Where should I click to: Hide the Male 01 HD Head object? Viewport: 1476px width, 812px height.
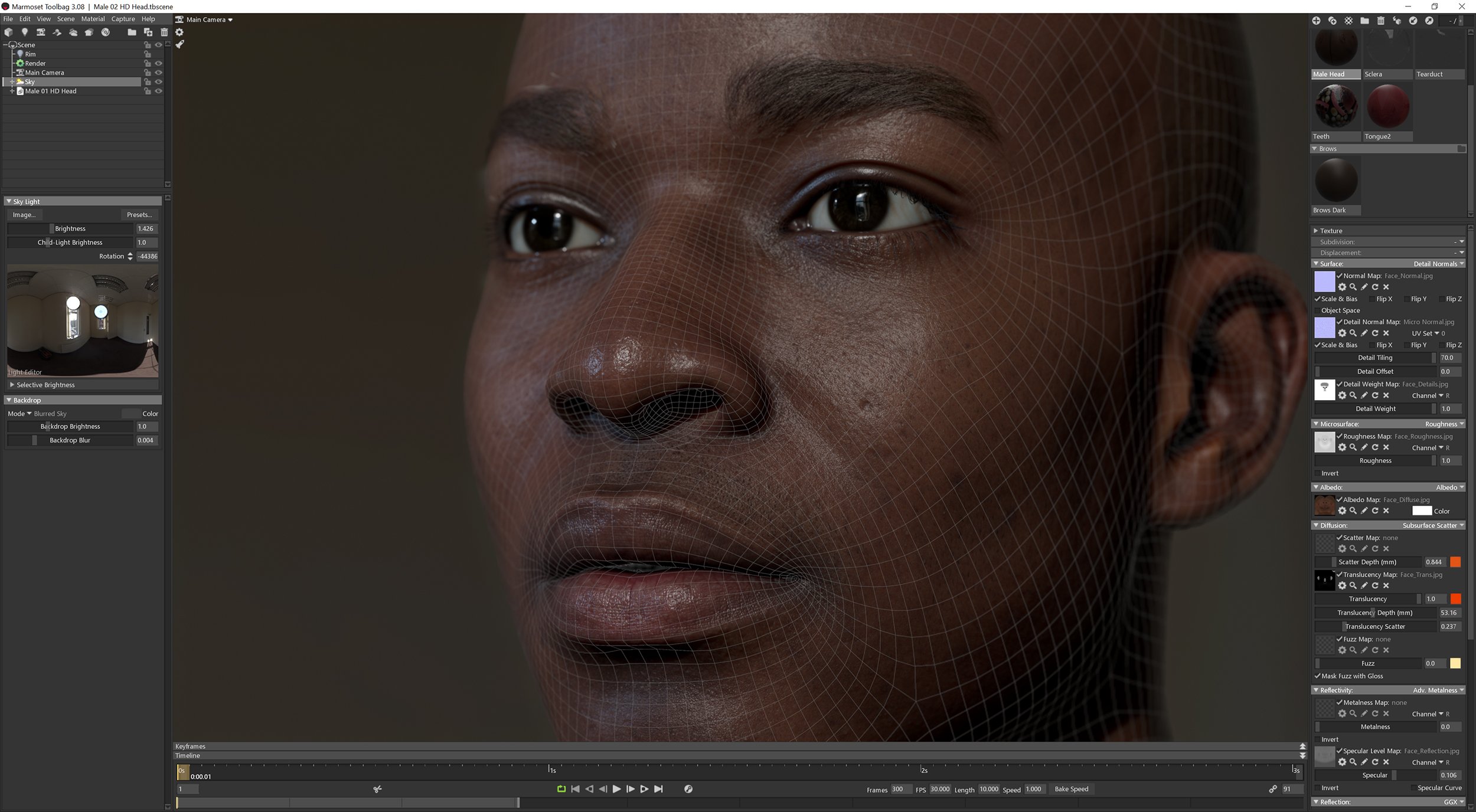click(158, 91)
